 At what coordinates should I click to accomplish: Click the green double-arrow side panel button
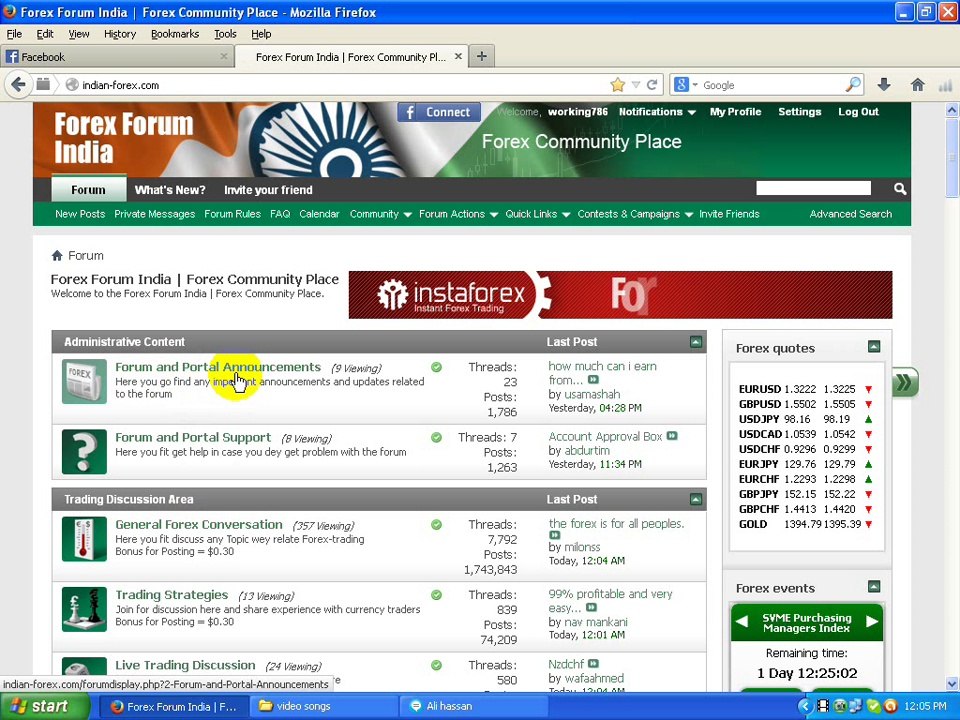[904, 383]
